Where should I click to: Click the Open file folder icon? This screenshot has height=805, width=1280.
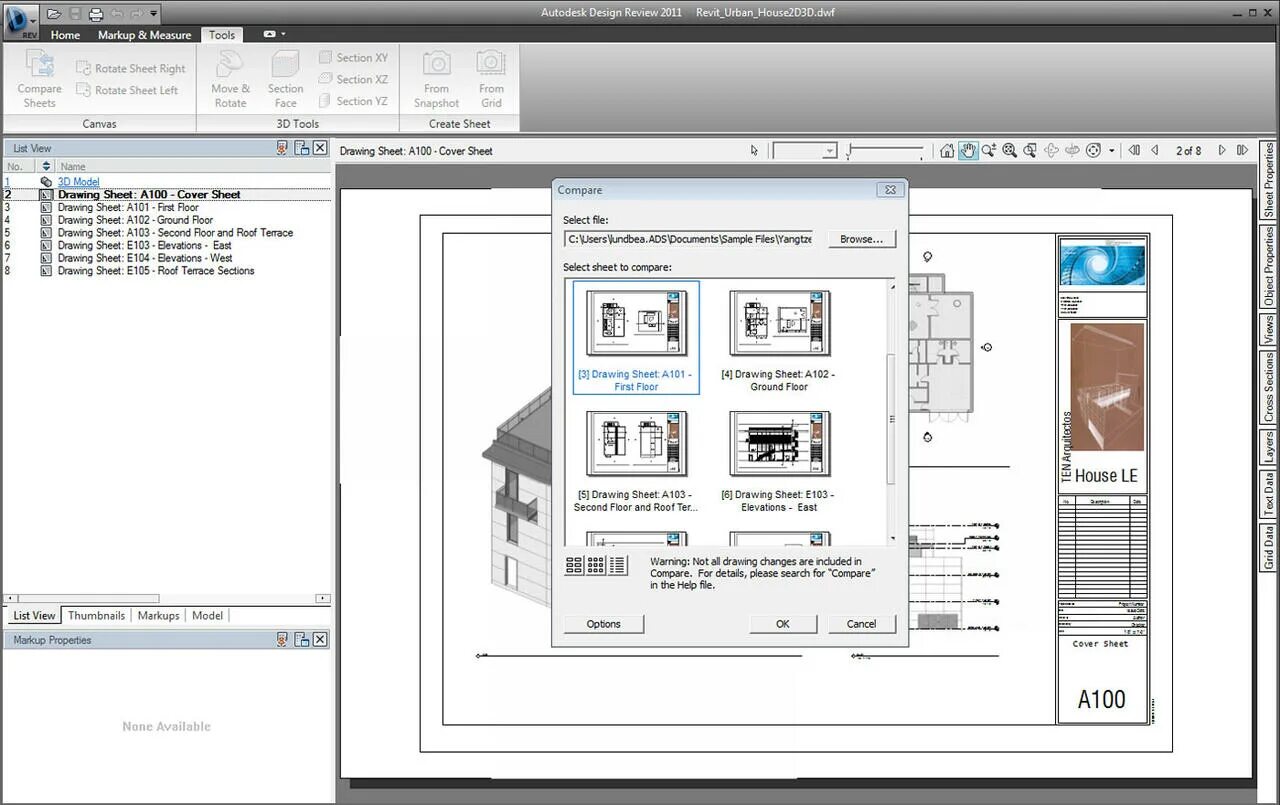tap(53, 14)
